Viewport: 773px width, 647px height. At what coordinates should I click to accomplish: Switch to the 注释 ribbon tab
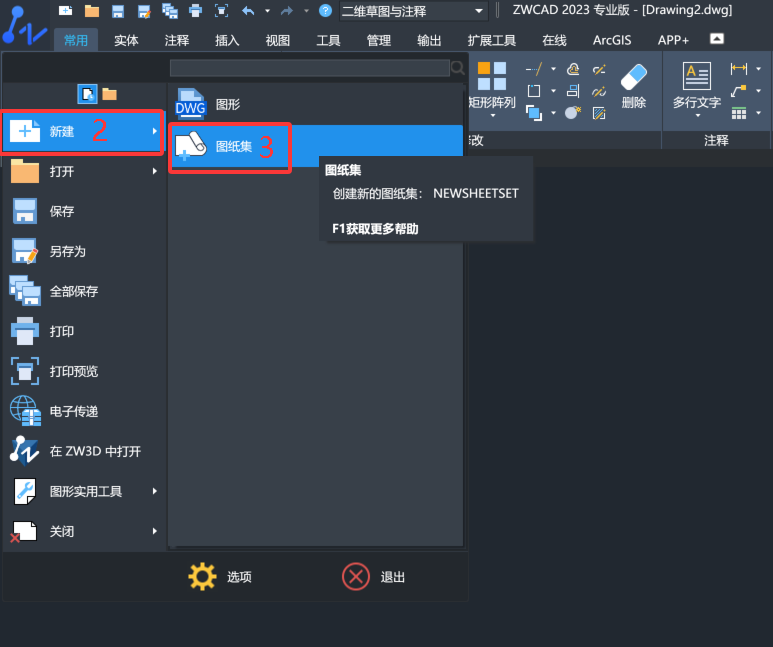coord(176,40)
